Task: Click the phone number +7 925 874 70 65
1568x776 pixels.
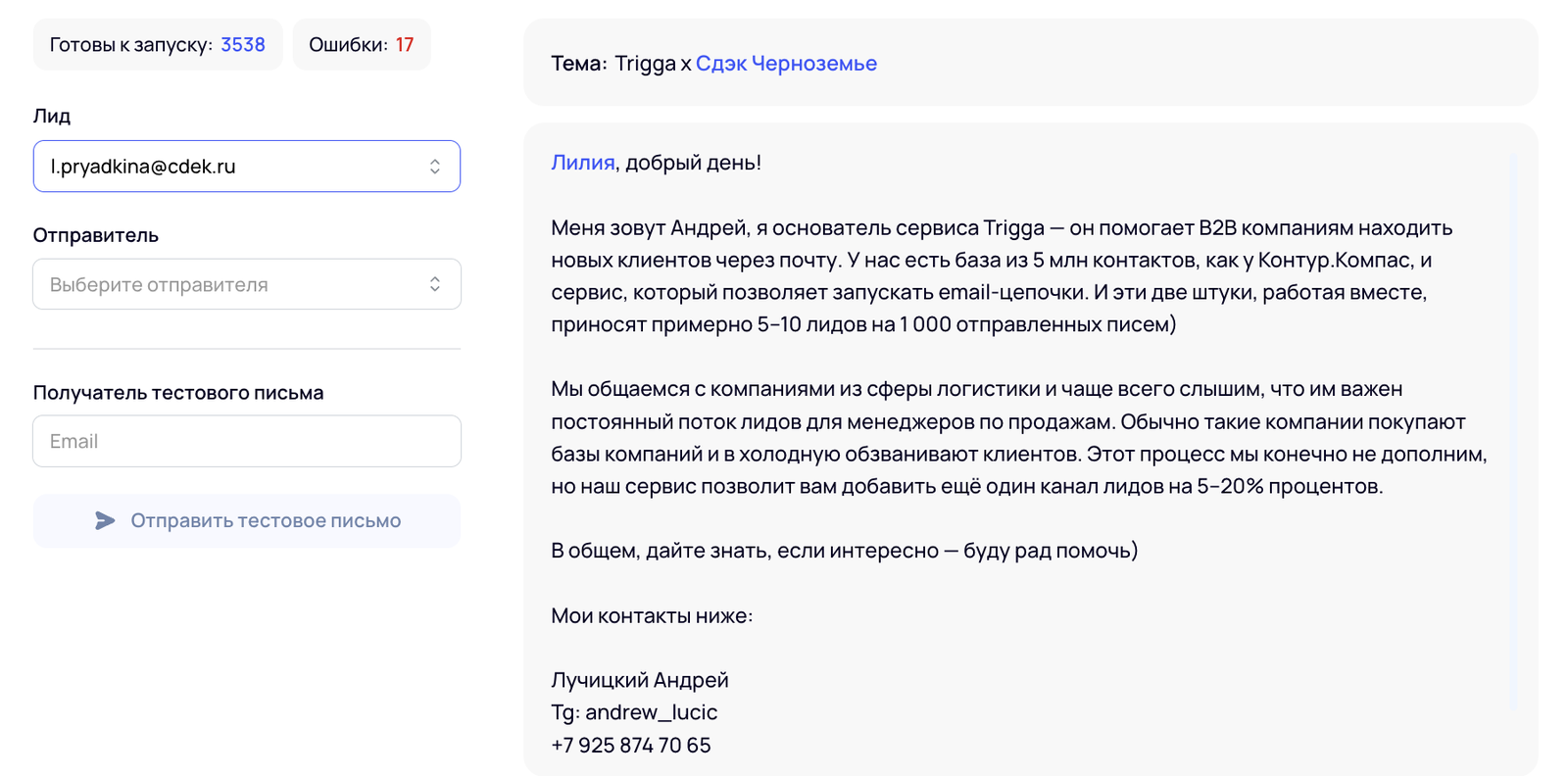Action: pos(631,746)
